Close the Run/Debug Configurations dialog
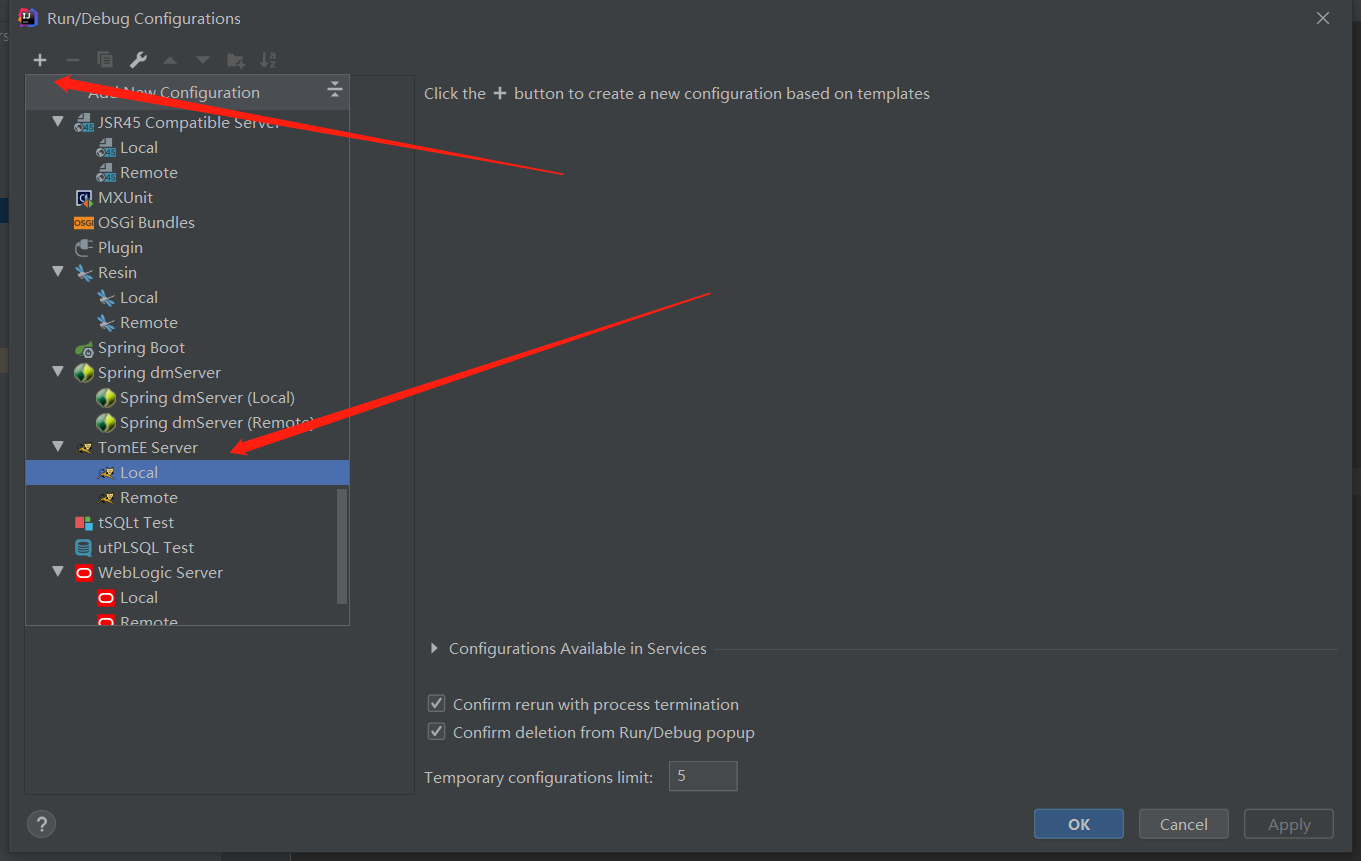 pos(1323,18)
